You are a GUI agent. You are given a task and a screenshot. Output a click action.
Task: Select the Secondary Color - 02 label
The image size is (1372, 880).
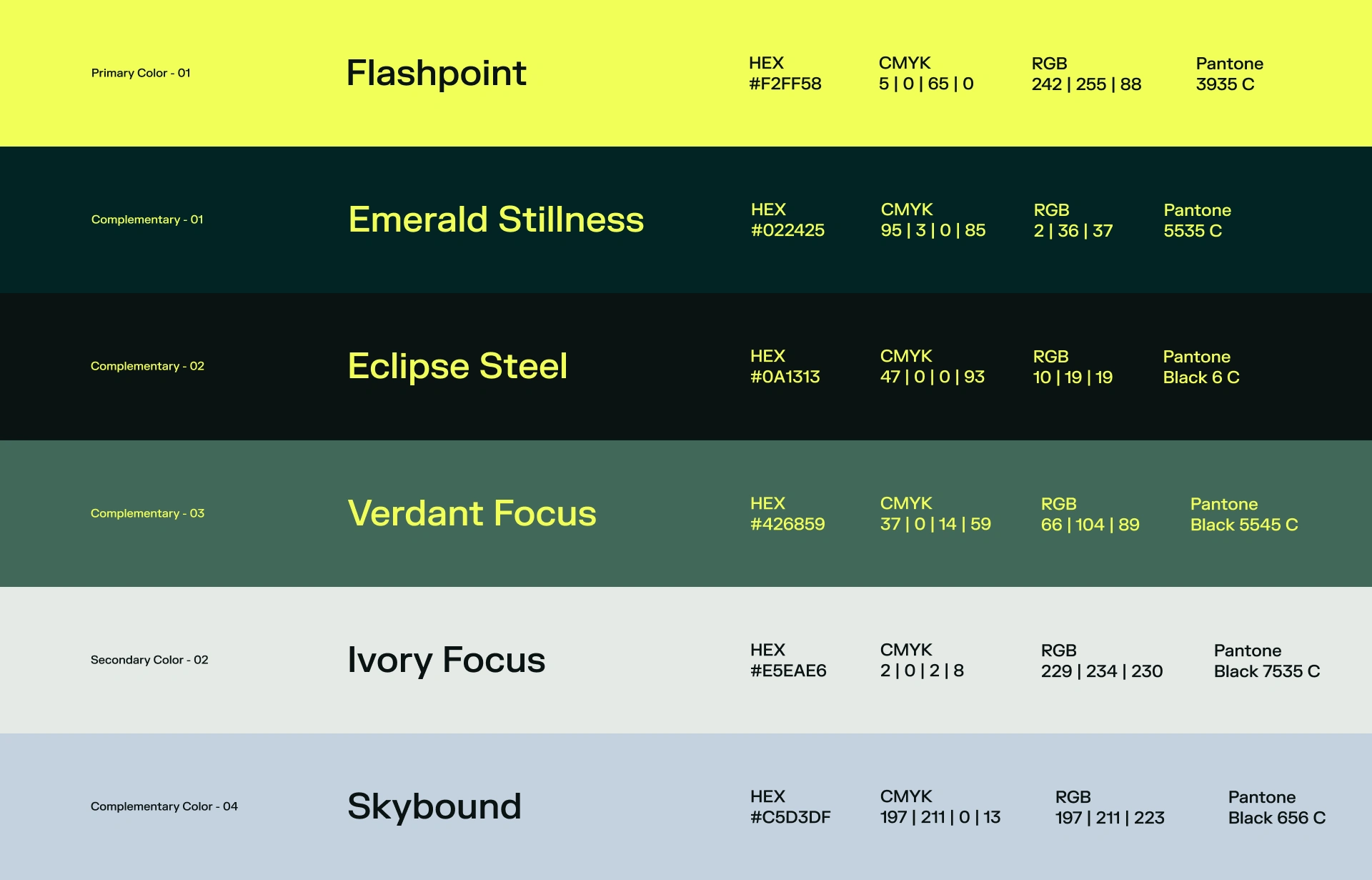click(x=149, y=660)
